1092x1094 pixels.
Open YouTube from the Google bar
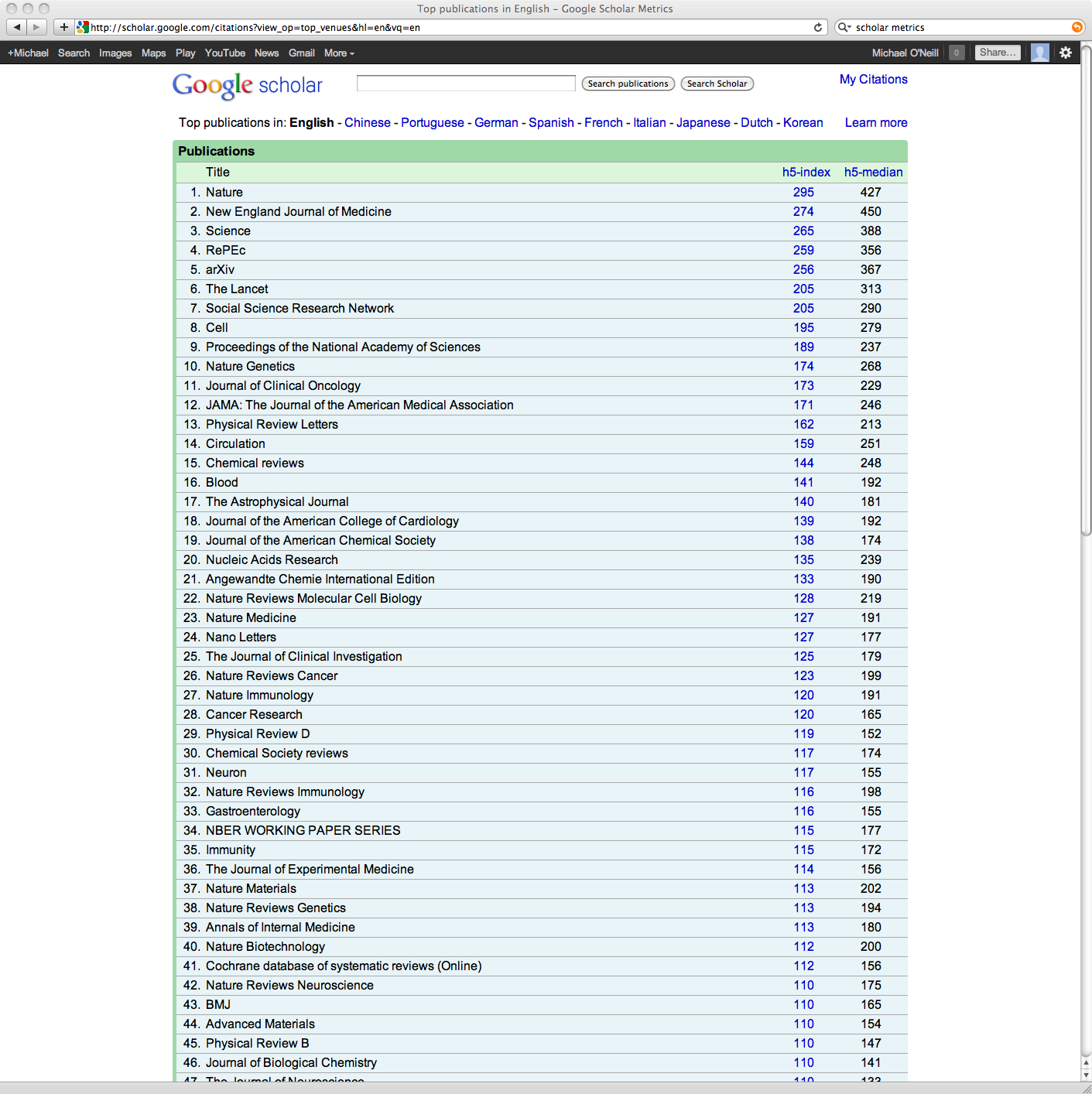pos(224,53)
